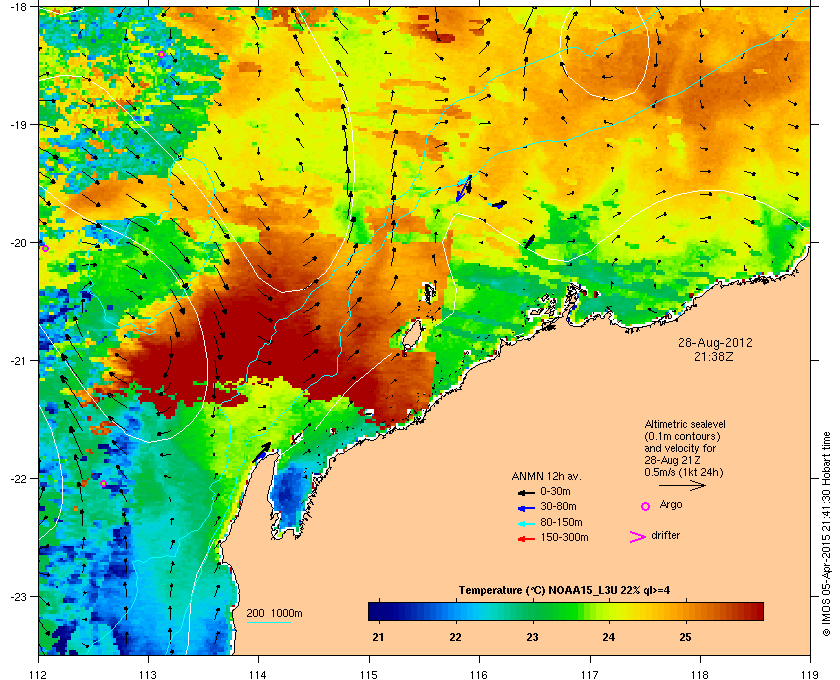
Task: Click the small mooring marker near 116.2E 19.7S
Action: [x=499, y=204]
